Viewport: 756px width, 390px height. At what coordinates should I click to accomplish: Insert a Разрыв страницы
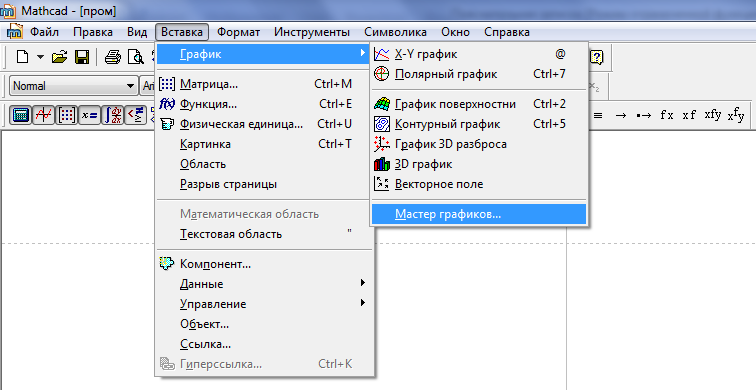pyautogui.click(x=263, y=184)
